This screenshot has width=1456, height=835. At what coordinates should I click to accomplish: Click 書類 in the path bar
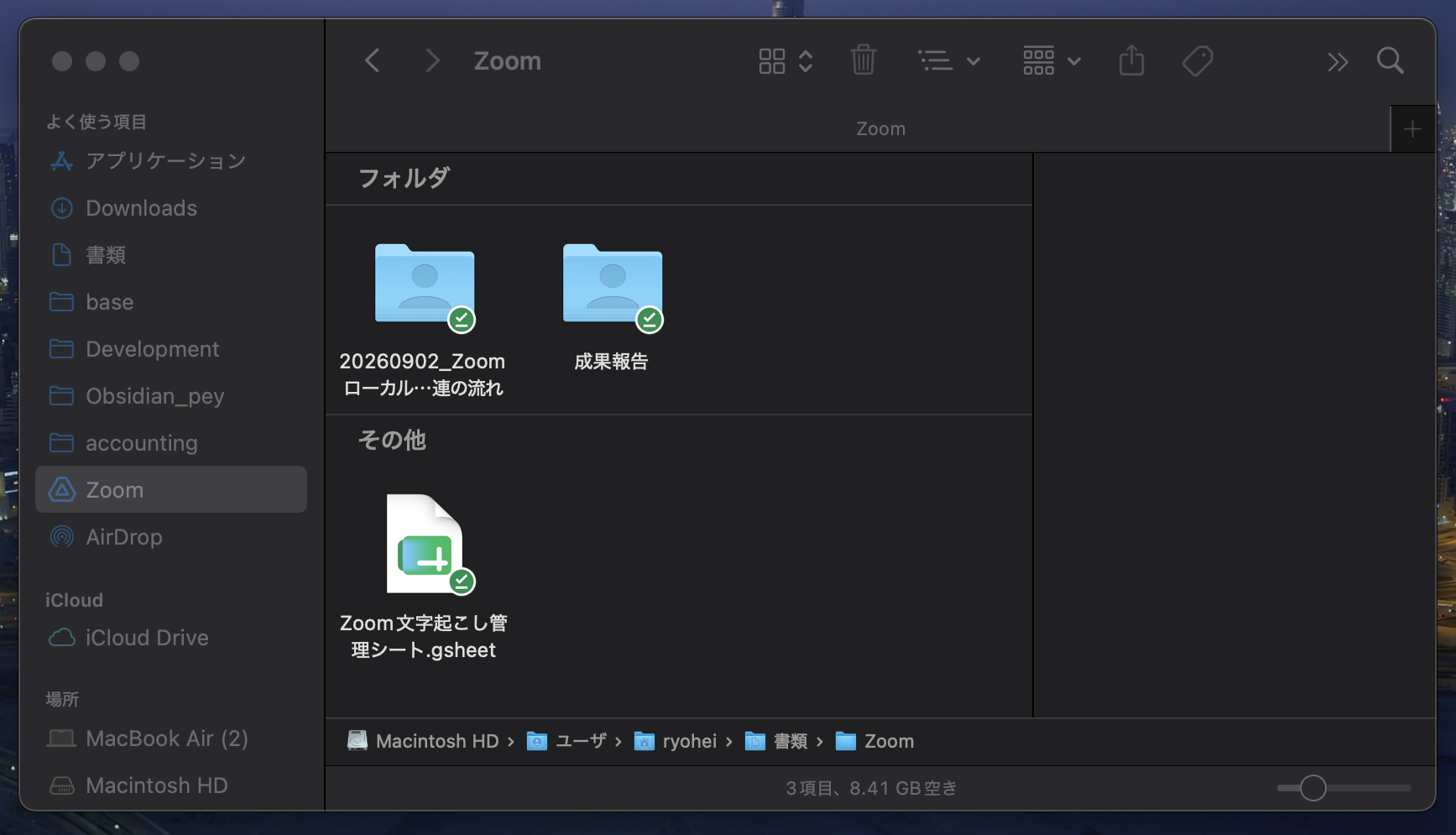click(776, 741)
